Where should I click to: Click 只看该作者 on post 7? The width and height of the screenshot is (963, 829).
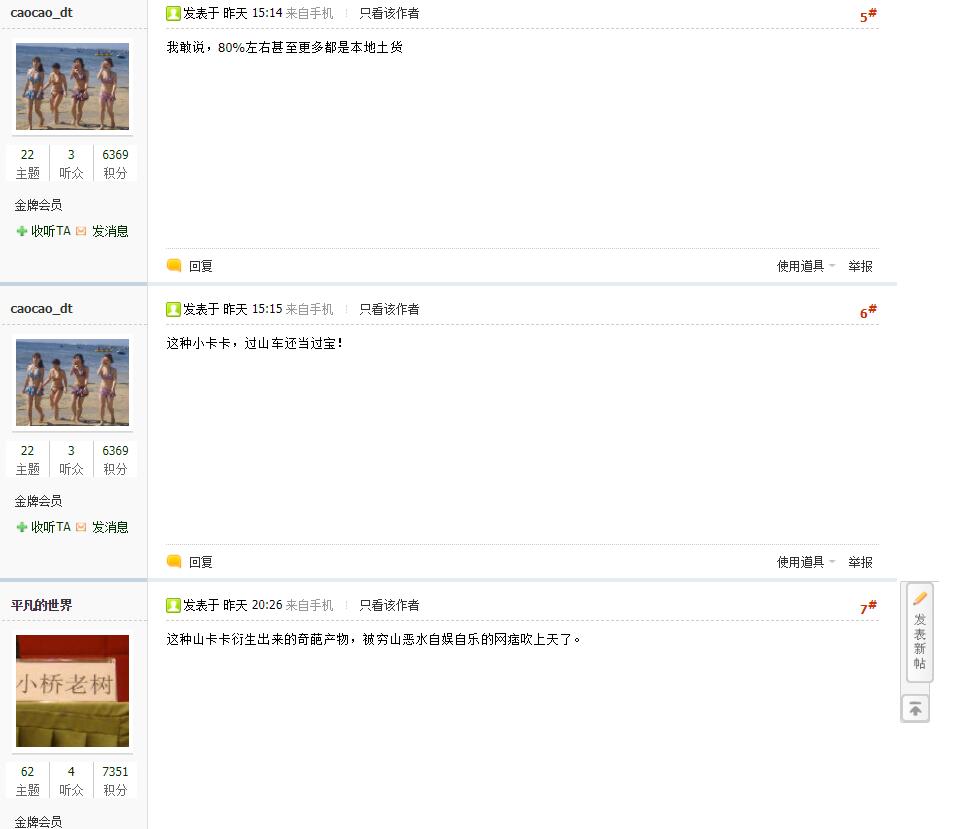coord(389,605)
